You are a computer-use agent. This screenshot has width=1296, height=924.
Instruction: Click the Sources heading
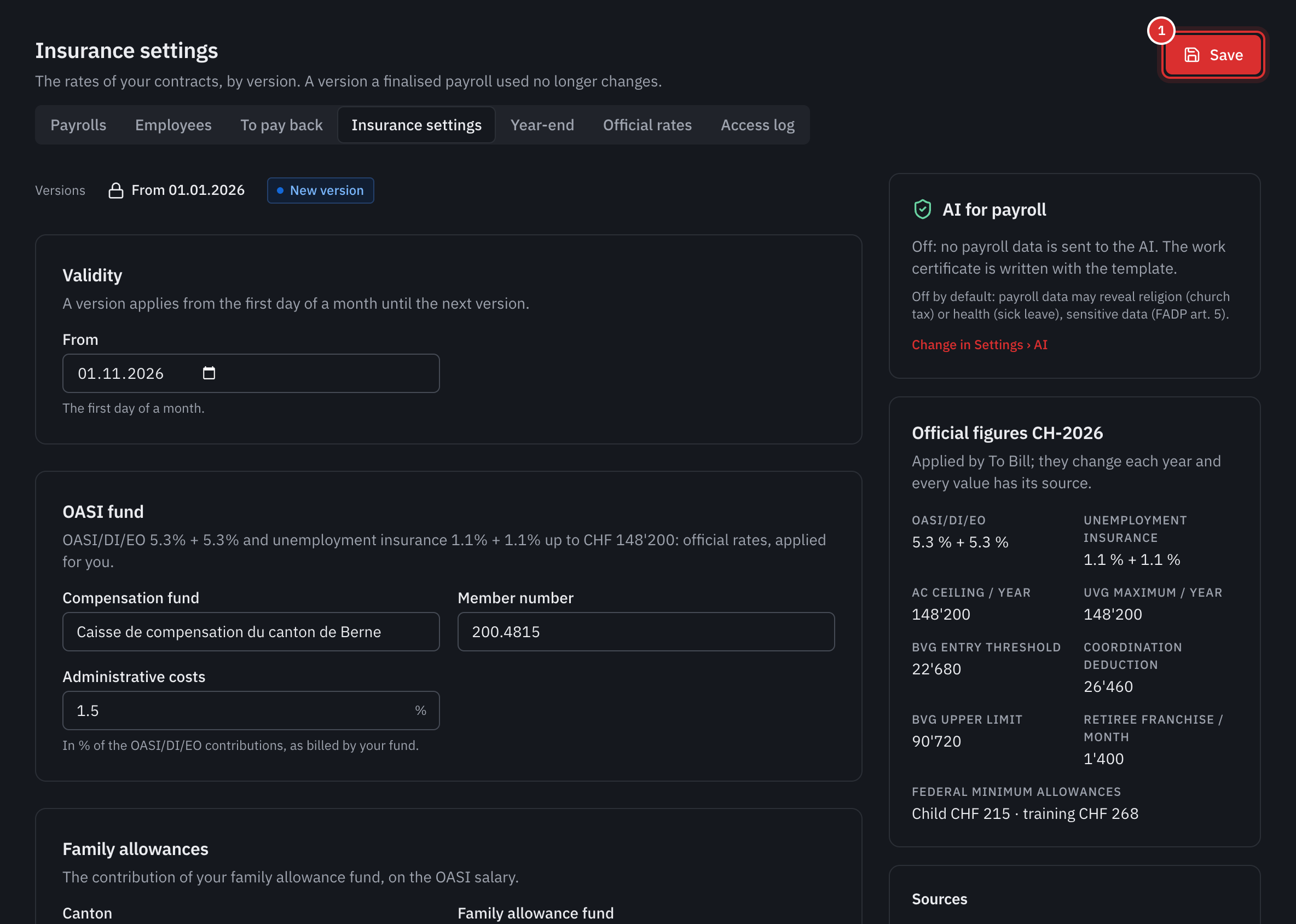click(x=939, y=899)
